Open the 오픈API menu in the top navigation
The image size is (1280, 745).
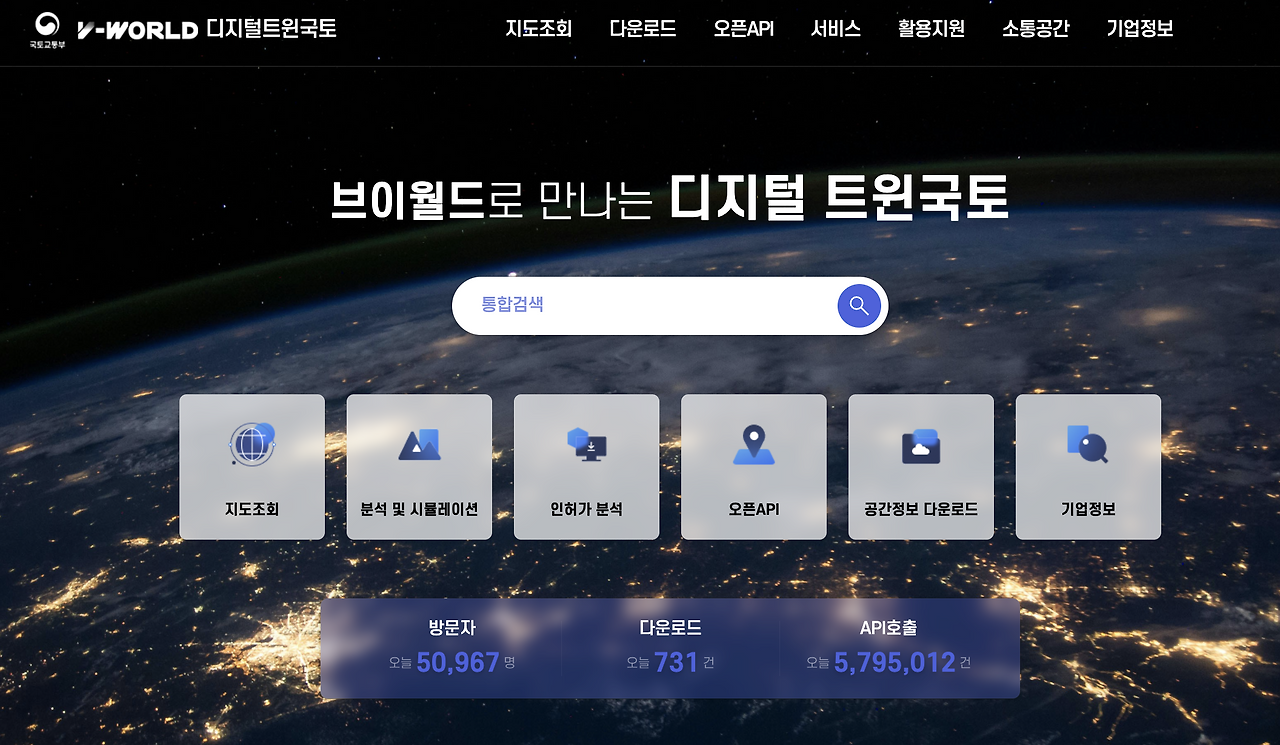[744, 29]
